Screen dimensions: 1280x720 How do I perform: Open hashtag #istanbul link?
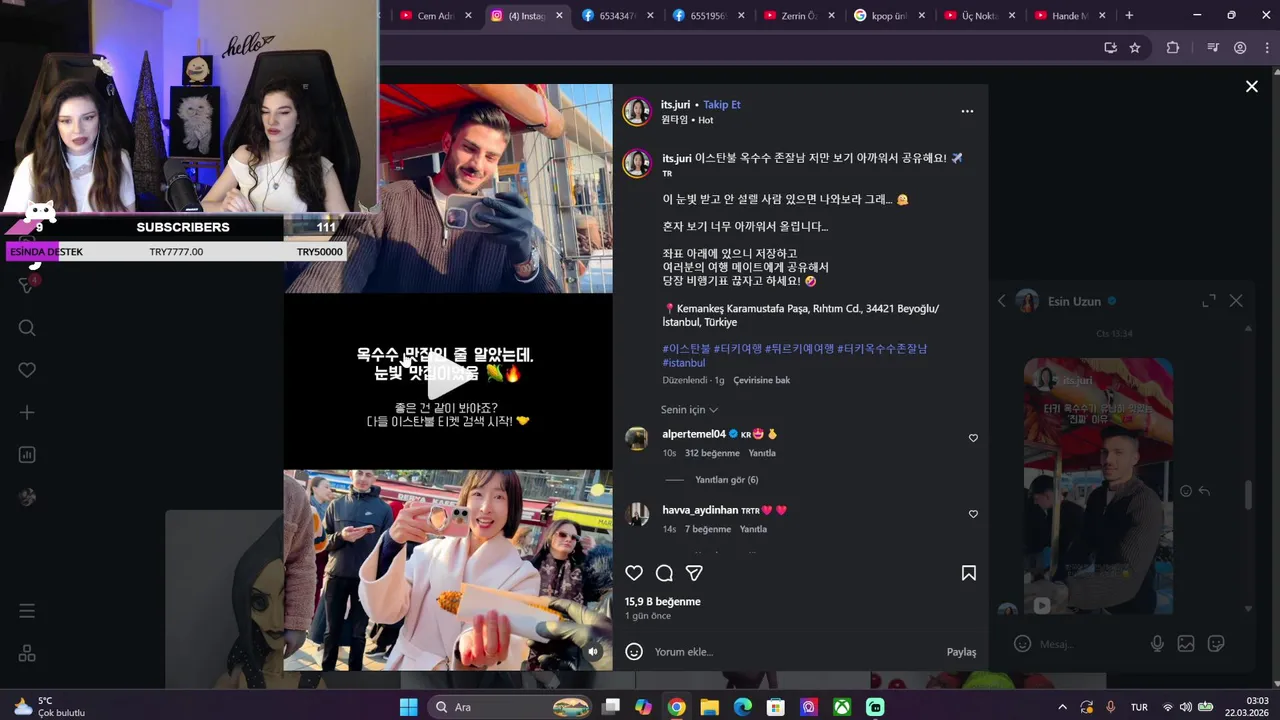pyautogui.click(x=684, y=363)
